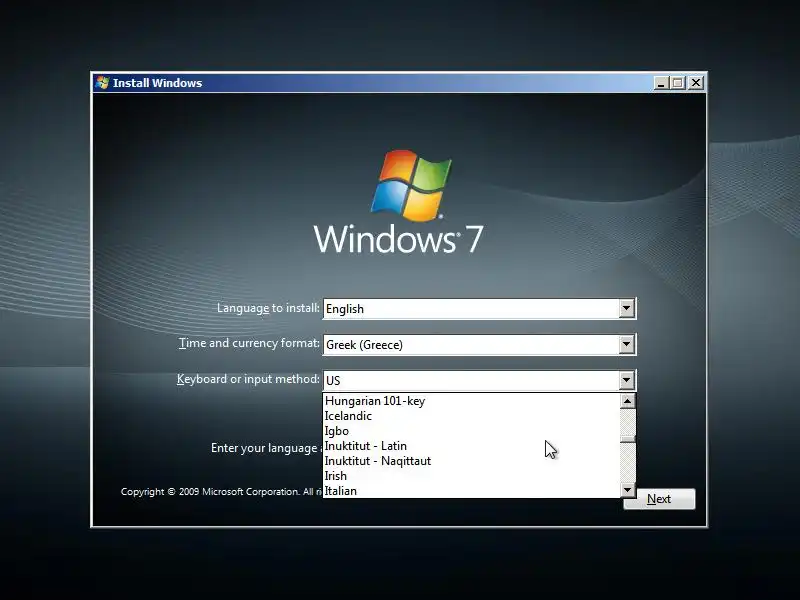Click the list scrollbar up arrow
The height and width of the screenshot is (600, 800).
point(628,401)
